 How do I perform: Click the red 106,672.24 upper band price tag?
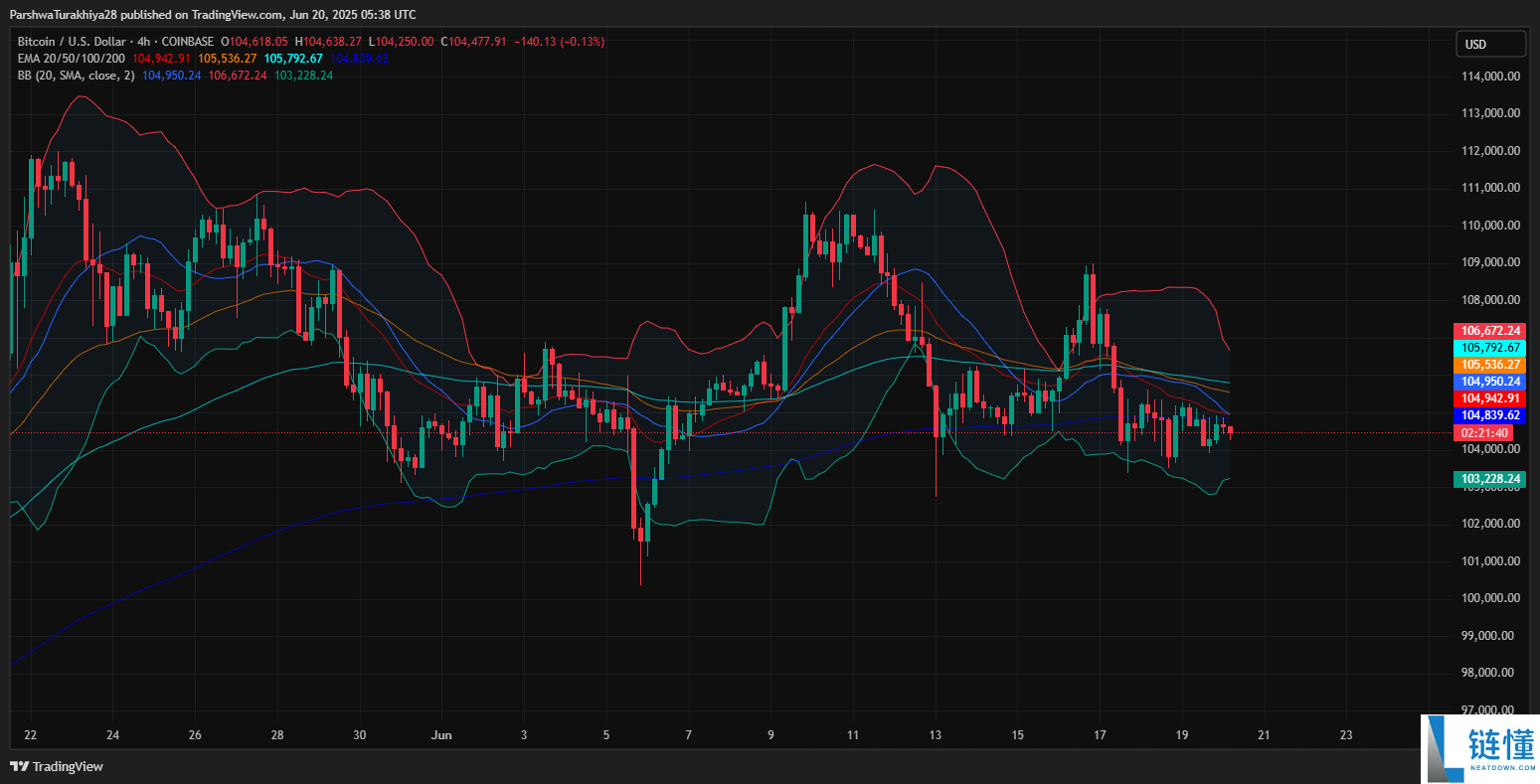pyautogui.click(x=1488, y=331)
